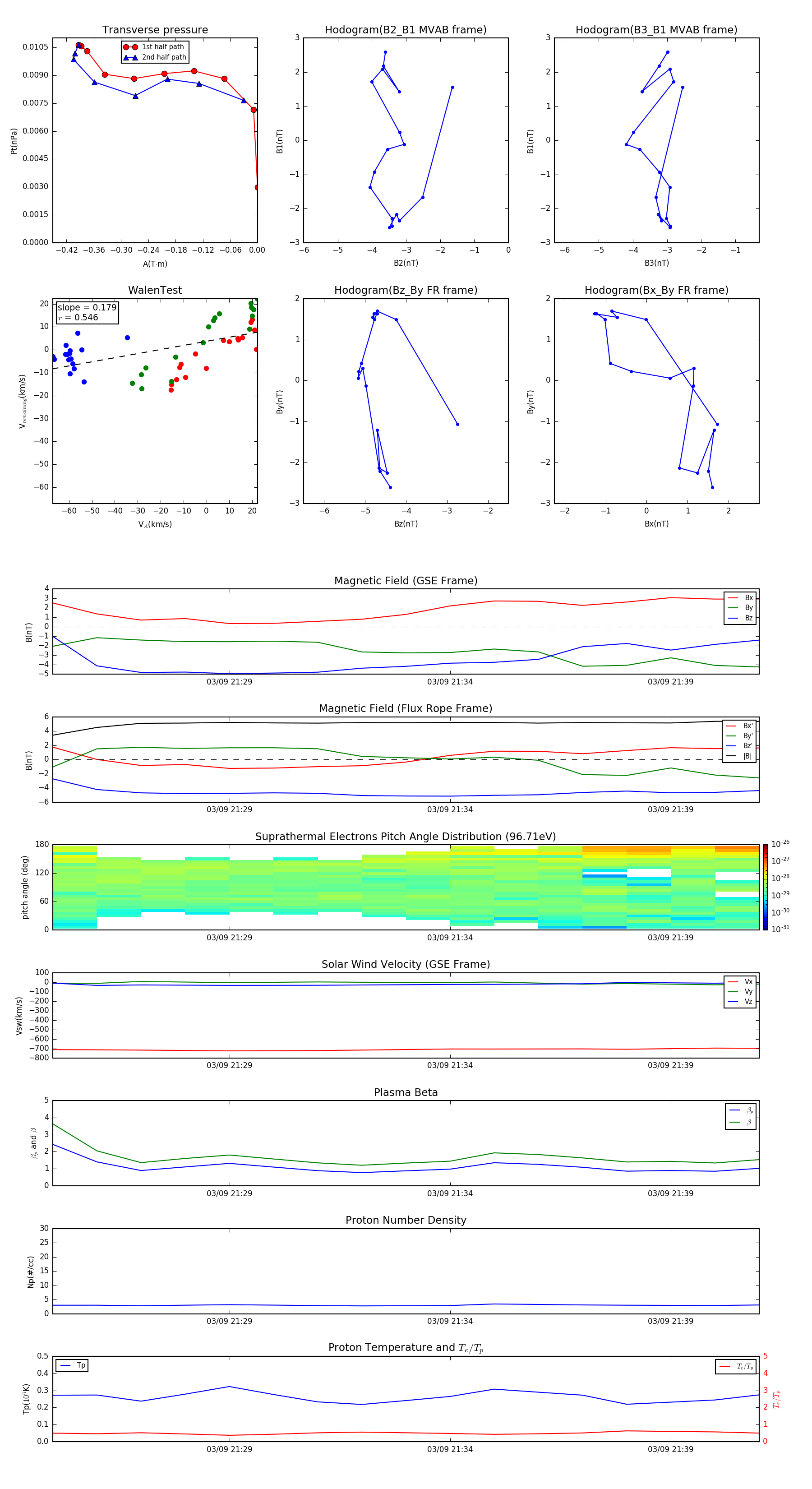
Task: Select the βp entry in Plasma Beta legend
Action: coord(741,1110)
